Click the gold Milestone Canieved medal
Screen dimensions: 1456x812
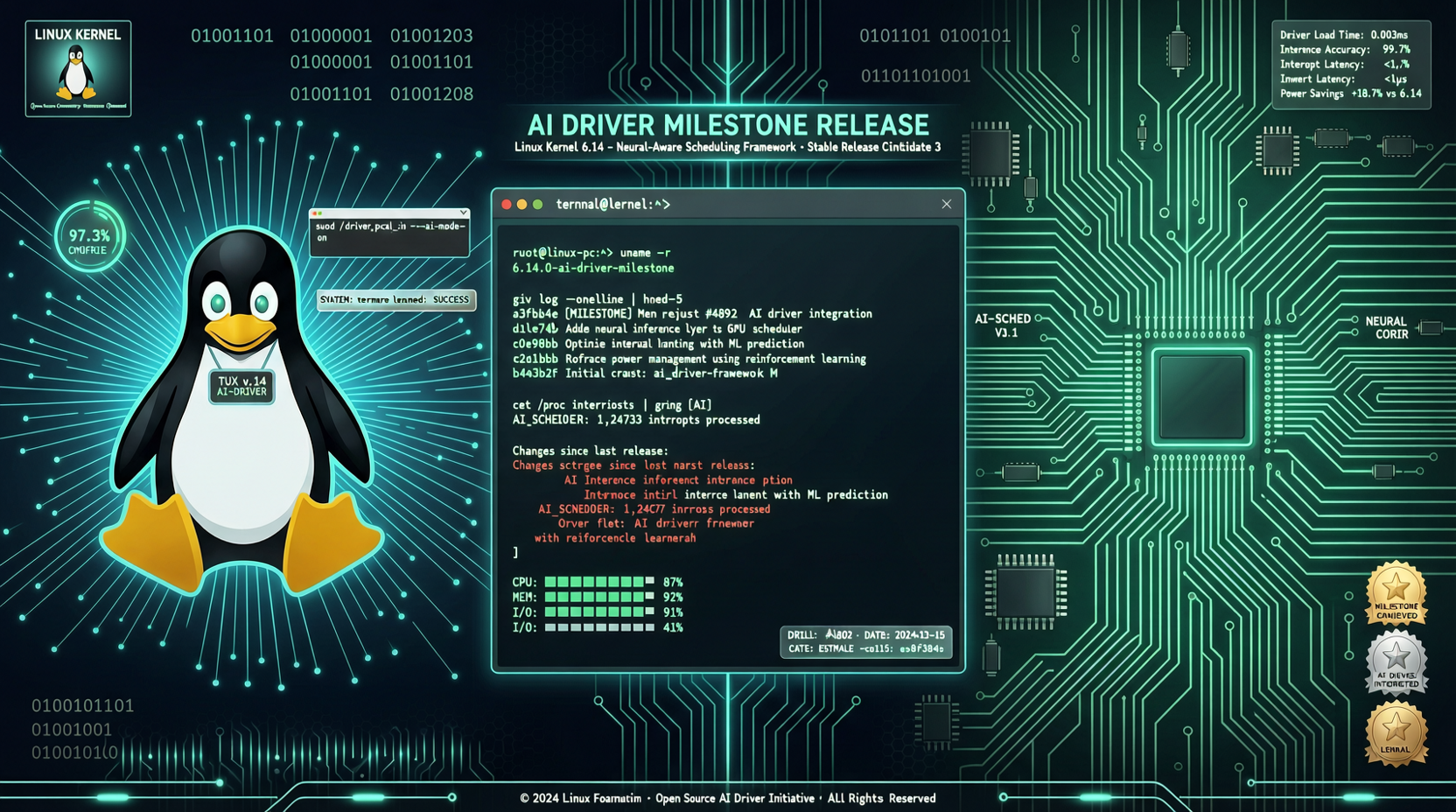1396,594
